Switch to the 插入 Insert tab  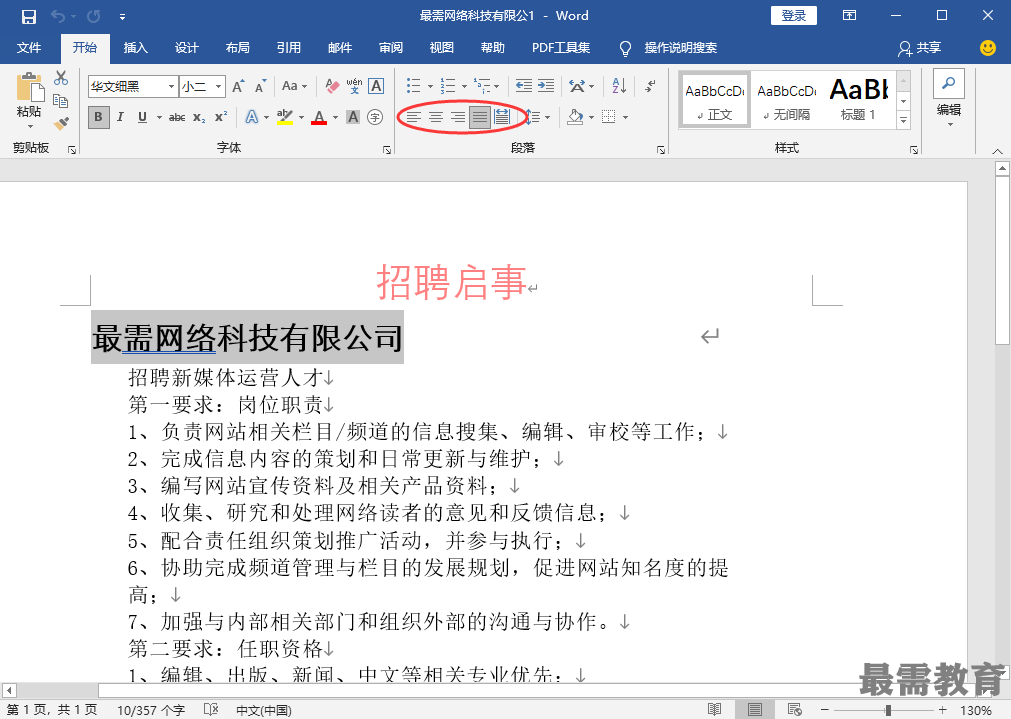pos(135,48)
